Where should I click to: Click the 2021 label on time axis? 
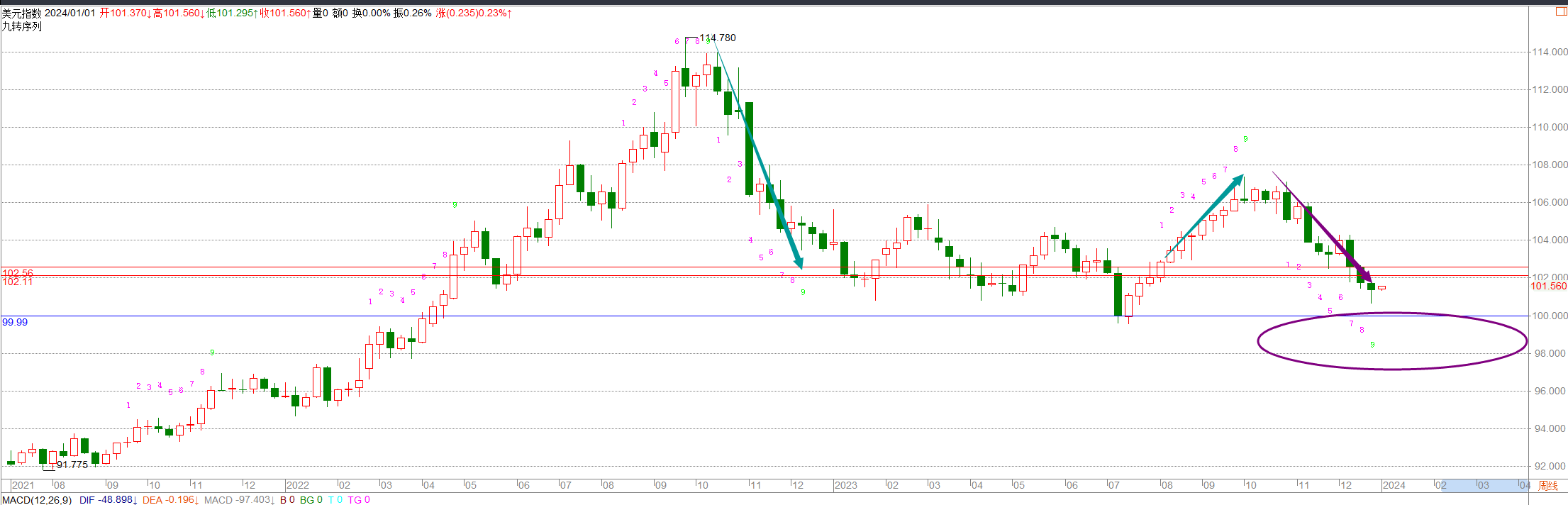[x=23, y=485]
